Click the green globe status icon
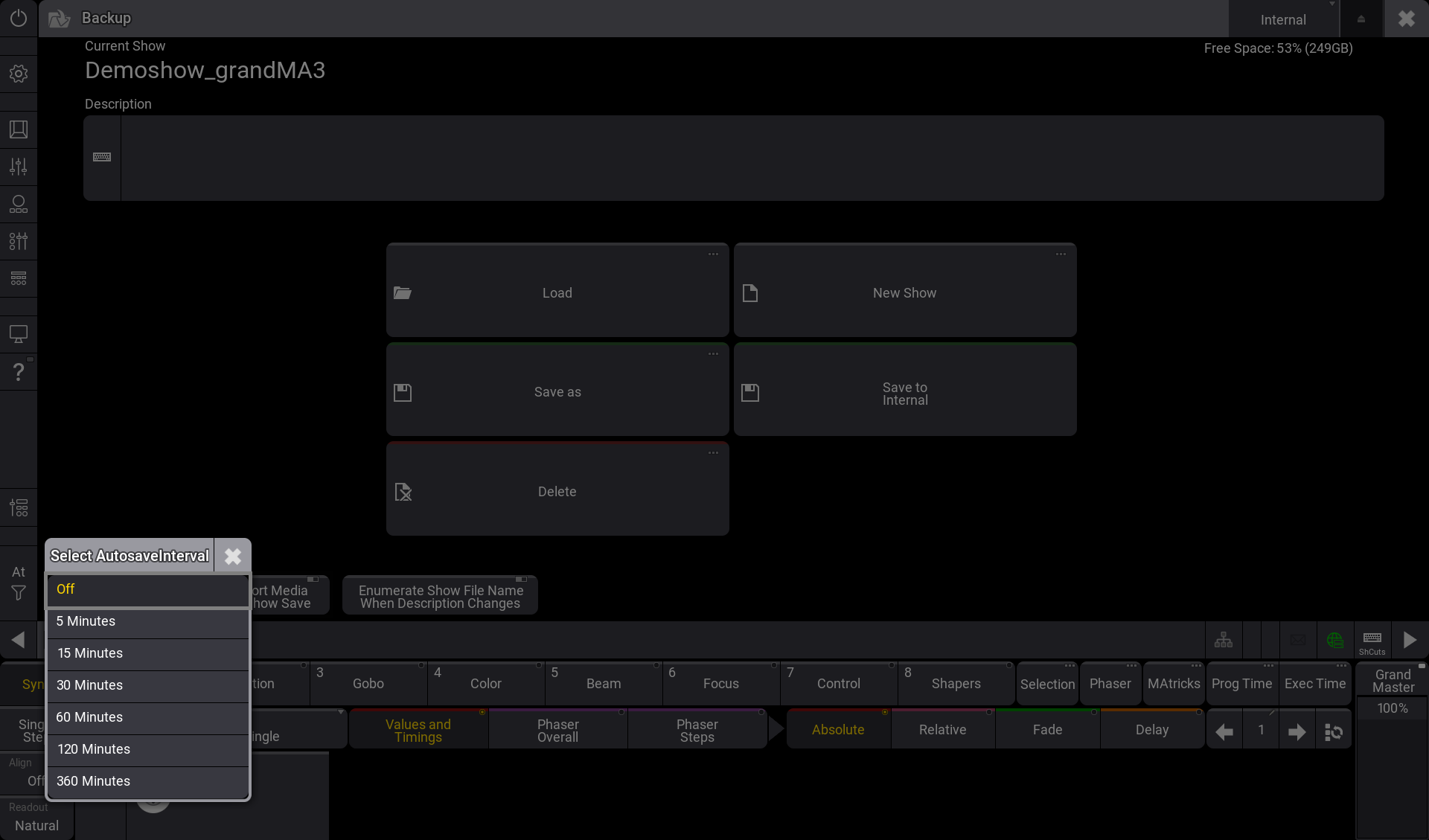Screen dimensions: 1429x840 pyautogui.click(x=1334, y=640)
